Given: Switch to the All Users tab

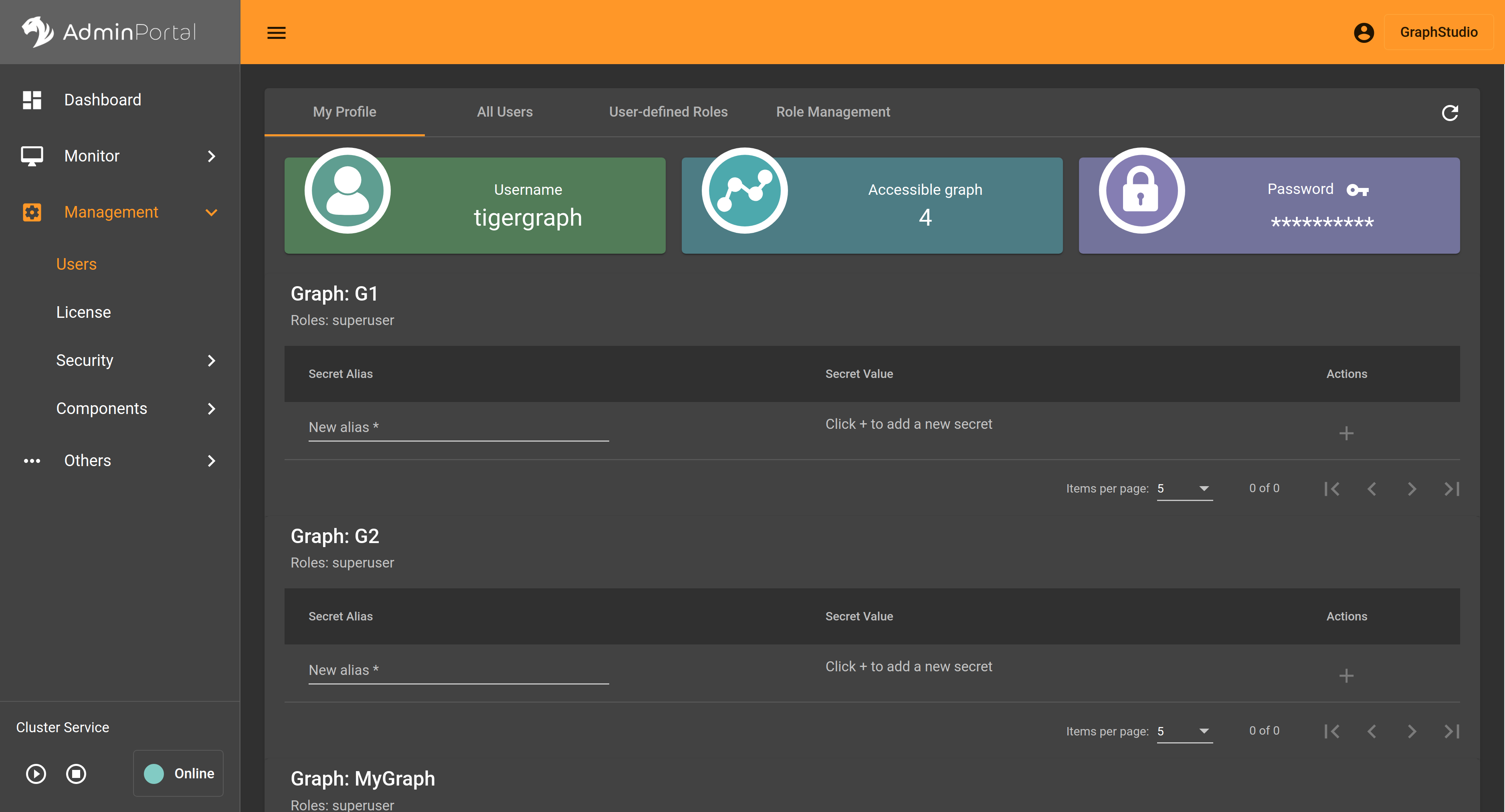Looking at the screenshot, I should 504,112.
